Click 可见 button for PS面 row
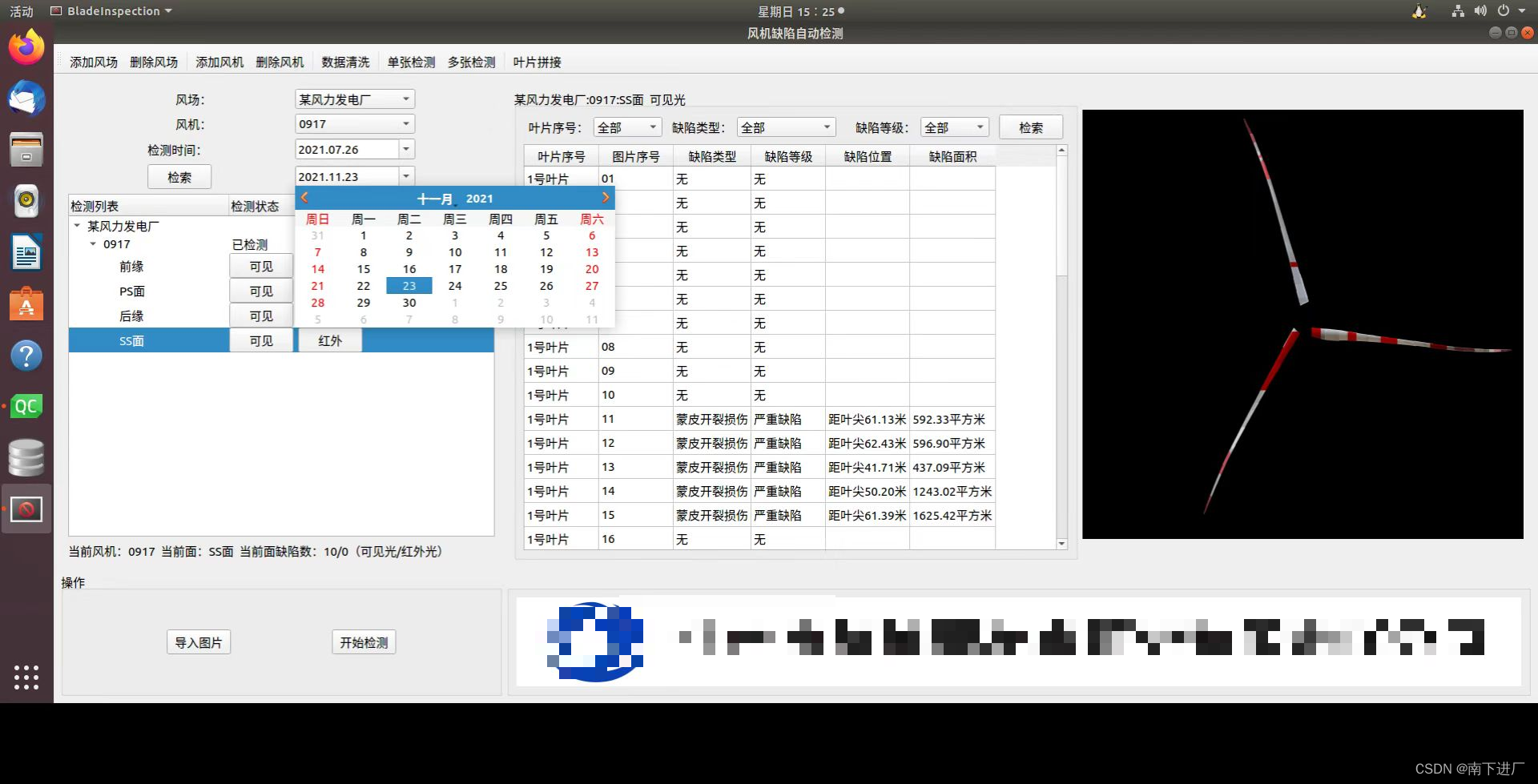Screen dimensions: 1538x784 pos(261,291)
